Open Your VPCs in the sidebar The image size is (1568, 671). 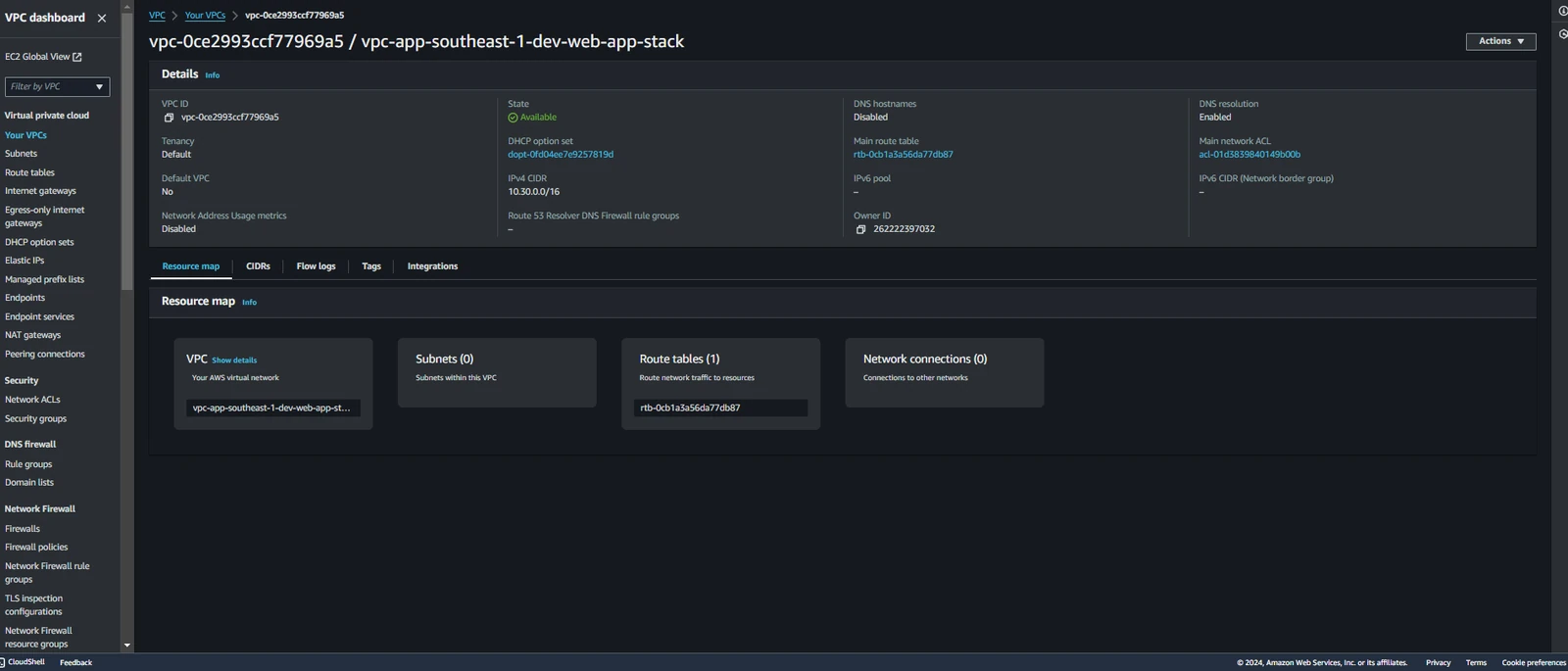pos(25,135)
